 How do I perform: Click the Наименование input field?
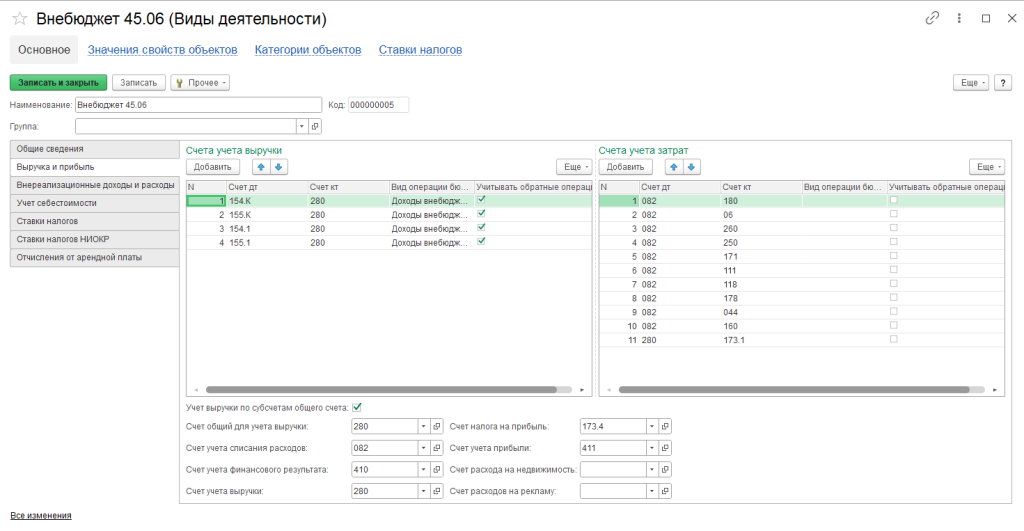(x=197, y=105)
